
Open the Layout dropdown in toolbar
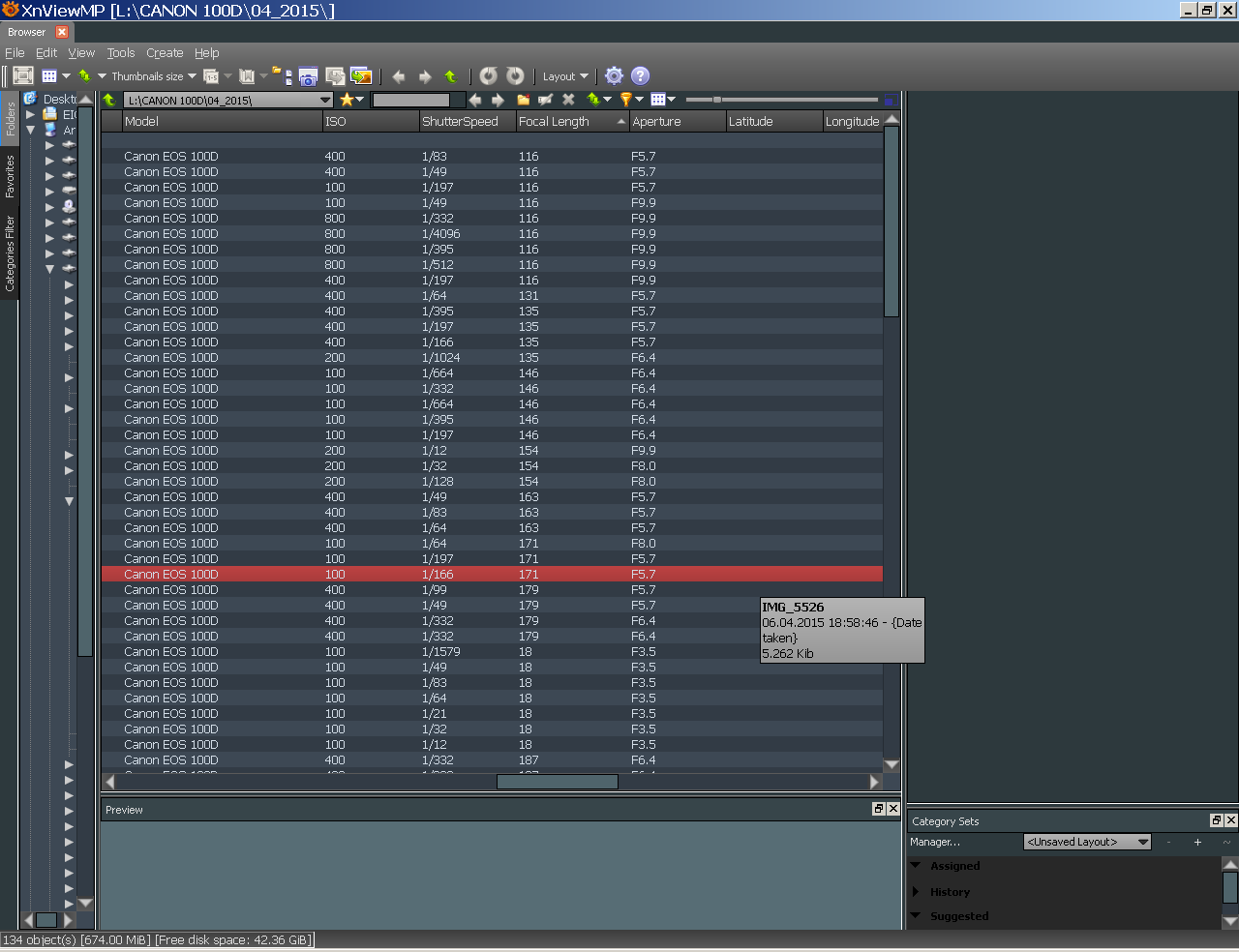coord(565,76)
